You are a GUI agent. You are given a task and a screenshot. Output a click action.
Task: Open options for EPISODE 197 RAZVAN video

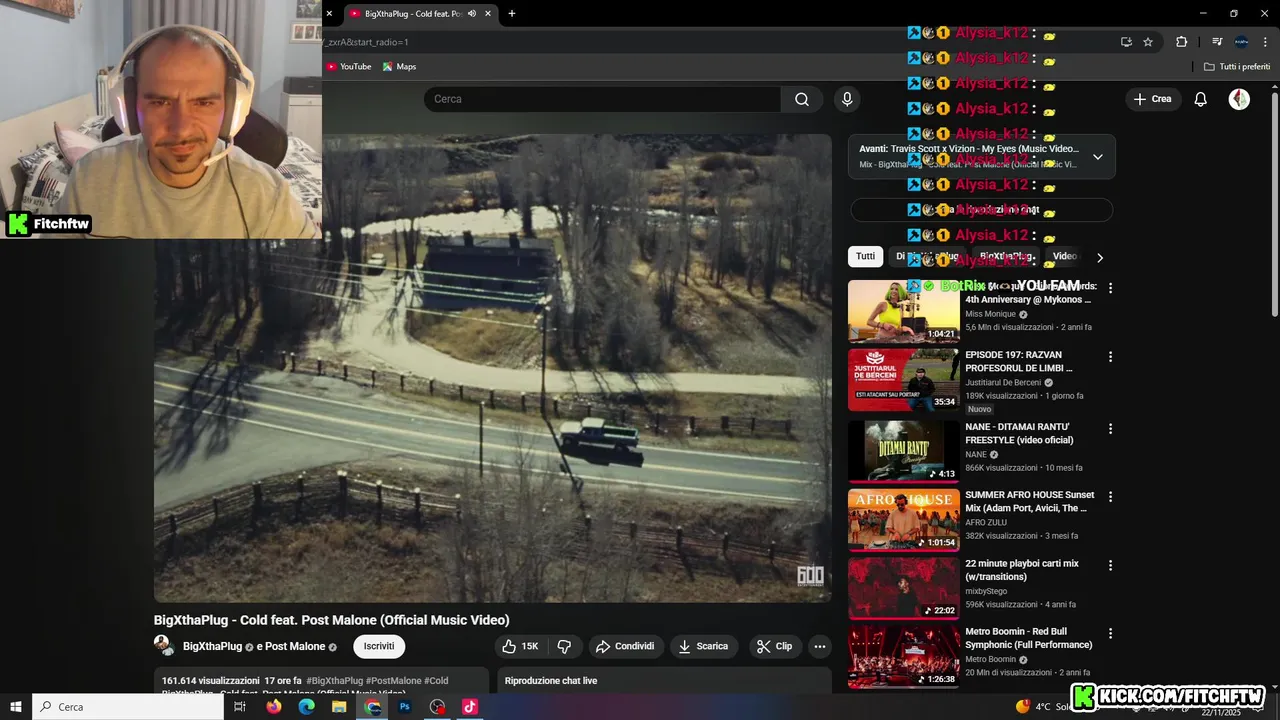[x=1110, y=357]
